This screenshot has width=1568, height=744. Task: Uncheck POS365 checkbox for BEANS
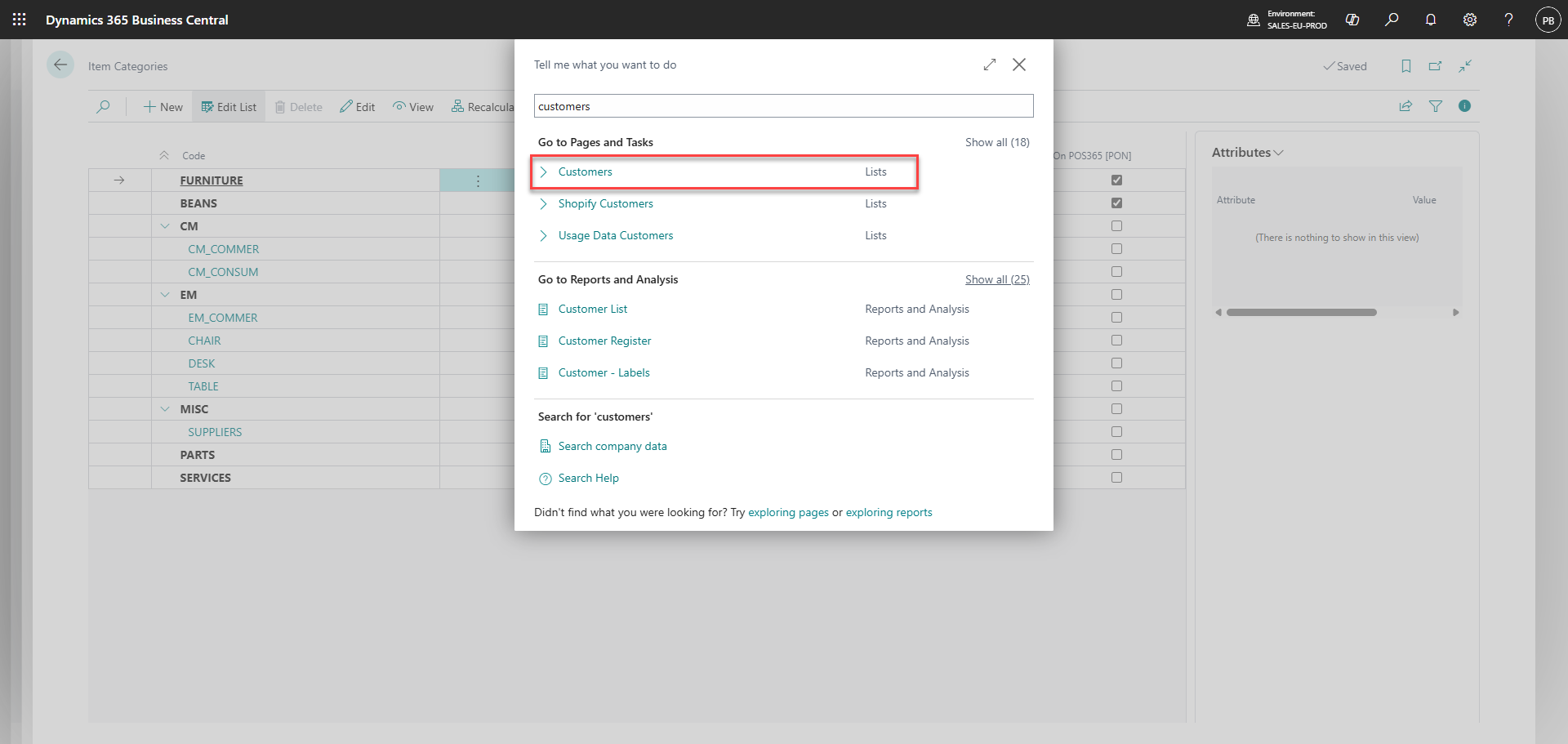click(x=1116, y=203)
